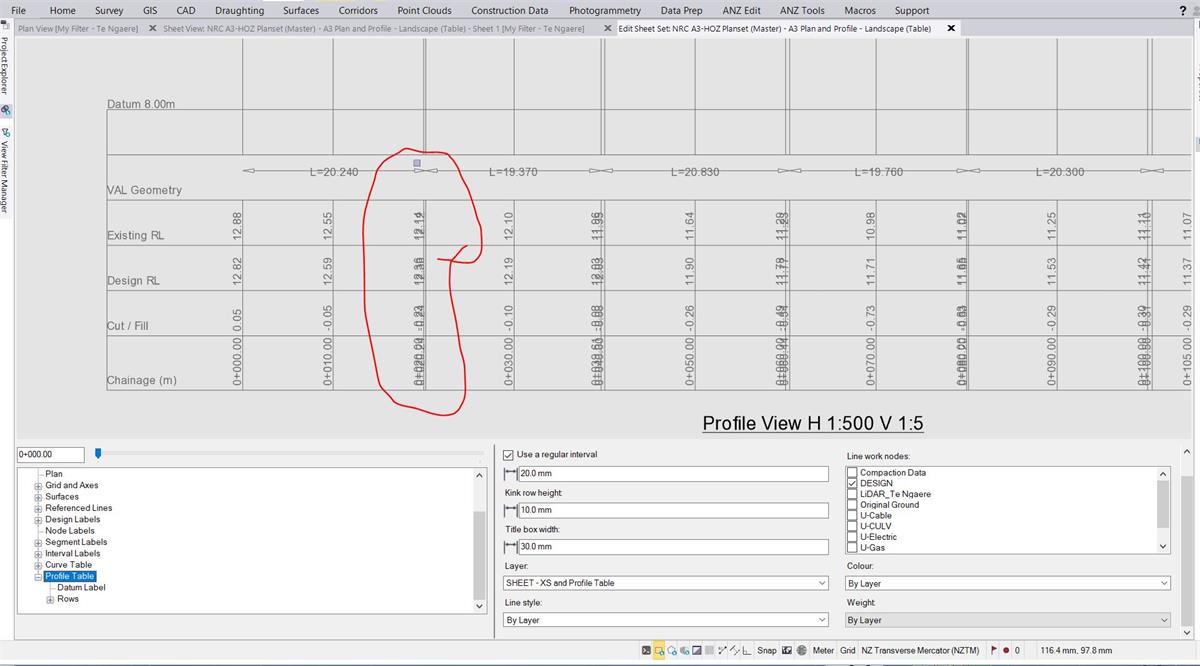Expand Grid and Axes tree node
1200x666 pixels.
point(39,486)
